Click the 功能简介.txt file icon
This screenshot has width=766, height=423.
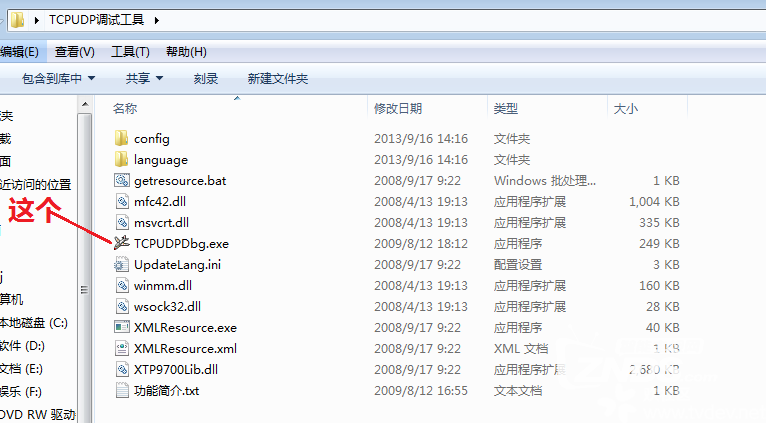[x=122, y=390]
